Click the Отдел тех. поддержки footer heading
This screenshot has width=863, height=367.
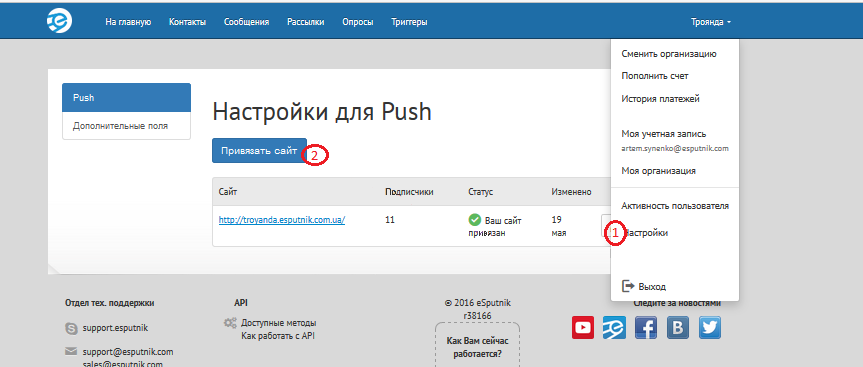[x=110, y=303]
